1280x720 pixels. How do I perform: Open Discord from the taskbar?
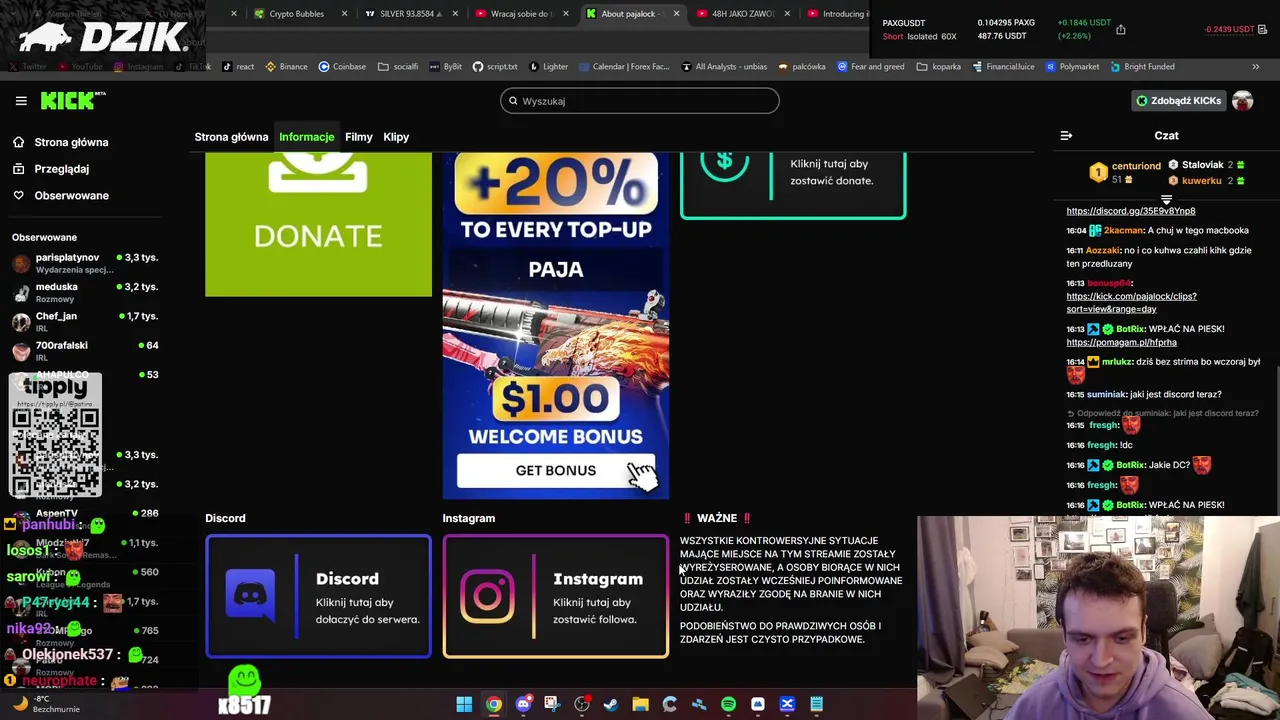[x=523, y=704]
